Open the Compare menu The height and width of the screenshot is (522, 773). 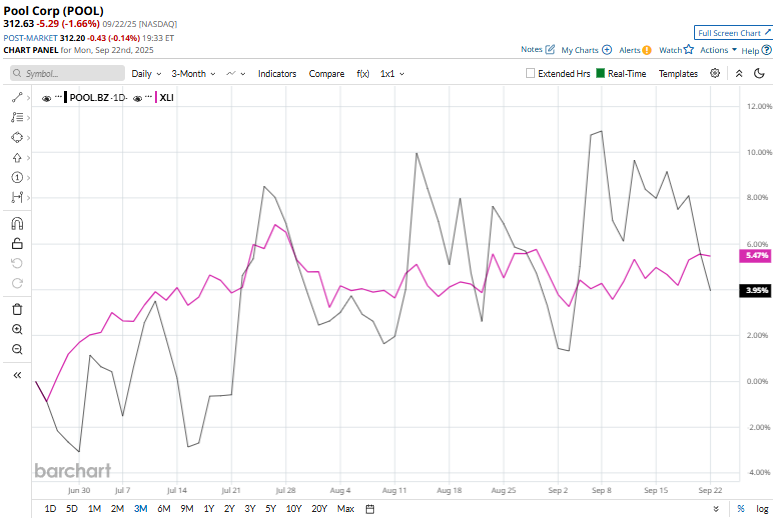pos(326,73)
